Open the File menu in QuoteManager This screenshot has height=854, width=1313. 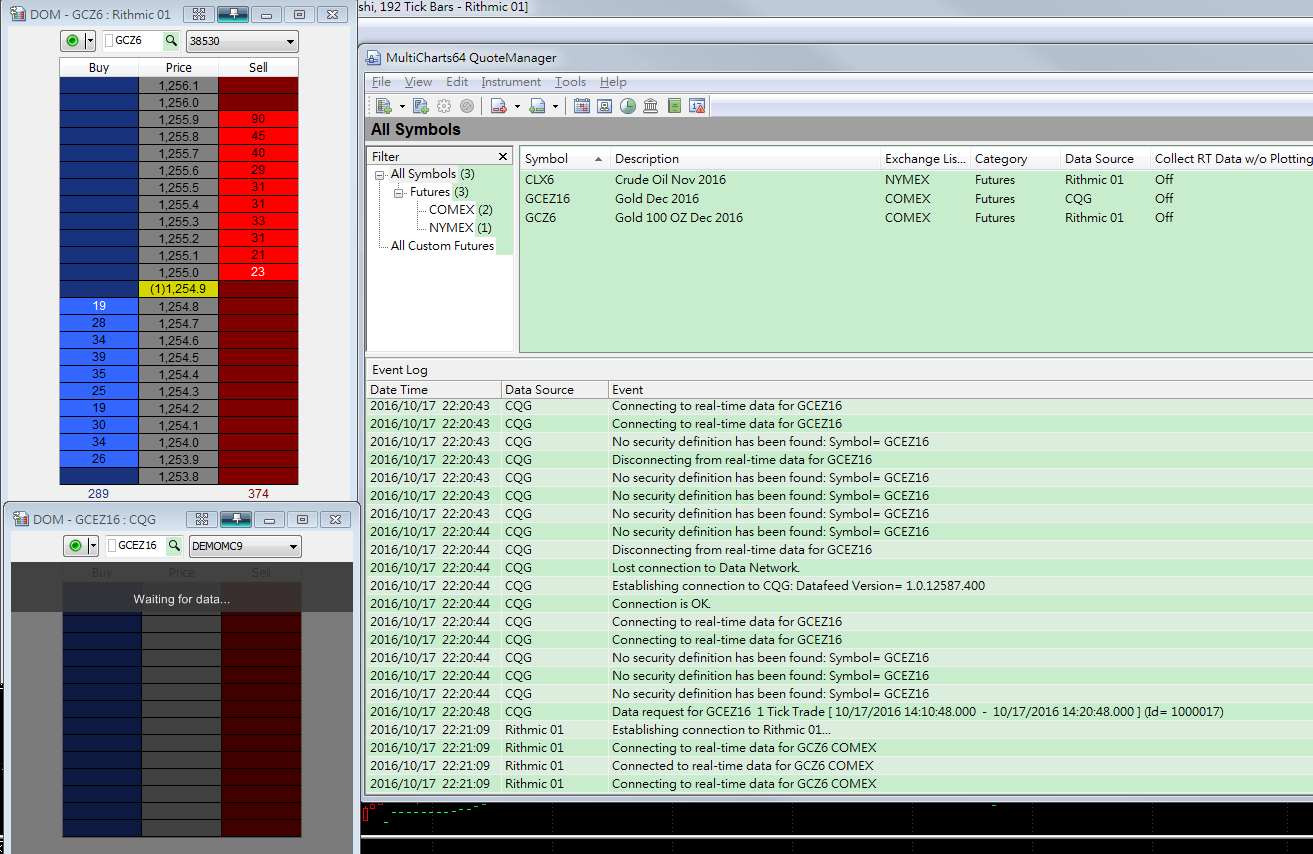coord(381,82)
